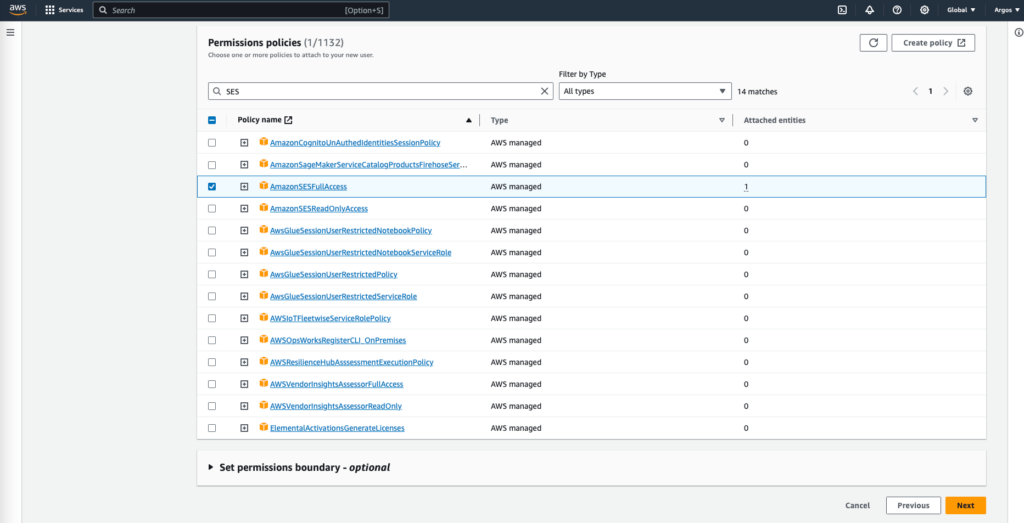The width and height of the screenshot is (1024, 523).
Task: Click the AWS top search field
Action: tap(241, 10)
